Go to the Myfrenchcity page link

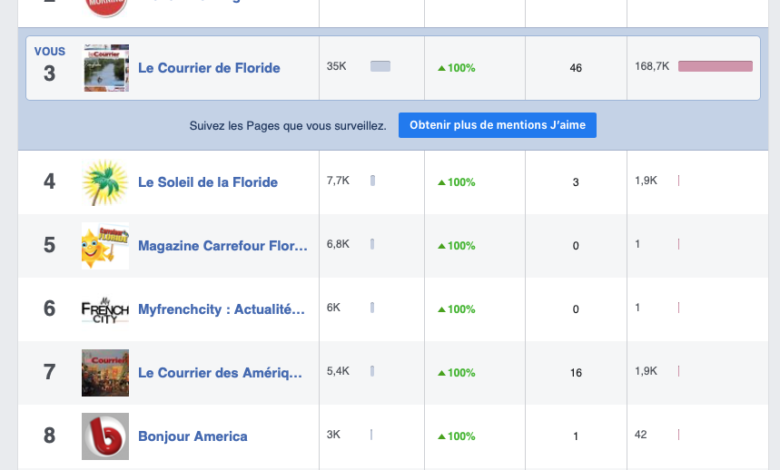[221, 309]
